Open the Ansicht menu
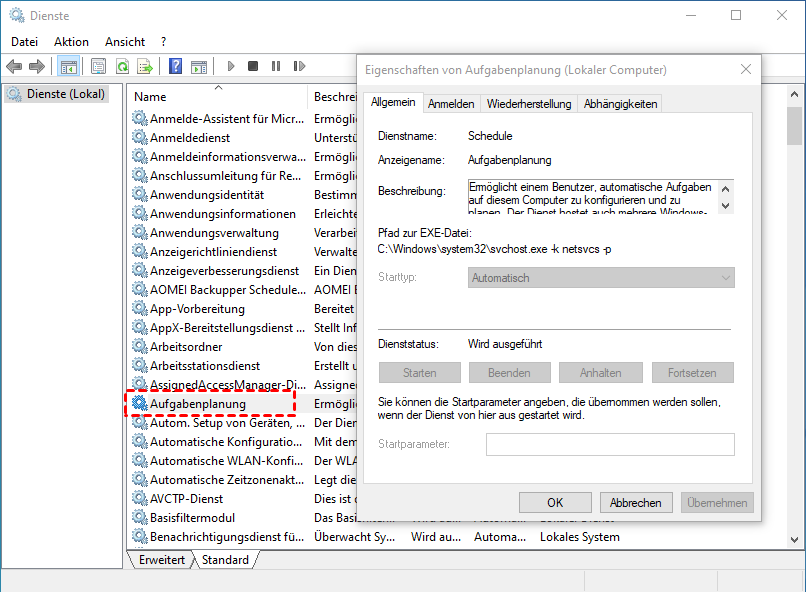 coord(125,42)
